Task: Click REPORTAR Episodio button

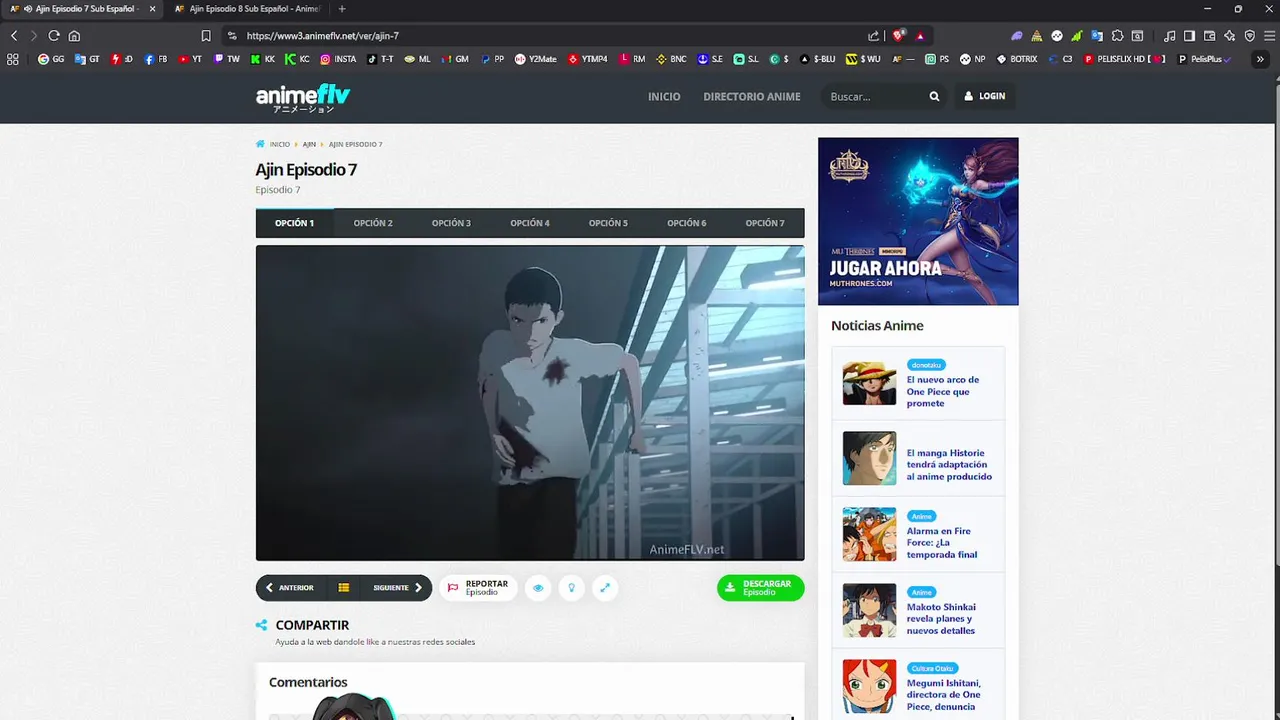Action: [478, 588]
